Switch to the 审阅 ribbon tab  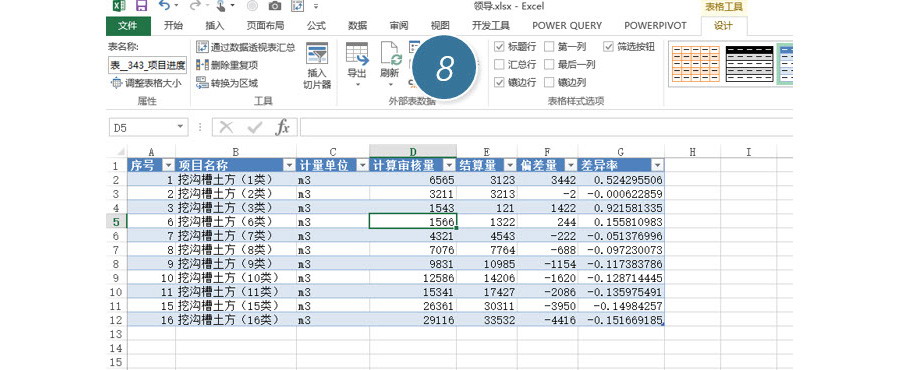click(399, 26)
